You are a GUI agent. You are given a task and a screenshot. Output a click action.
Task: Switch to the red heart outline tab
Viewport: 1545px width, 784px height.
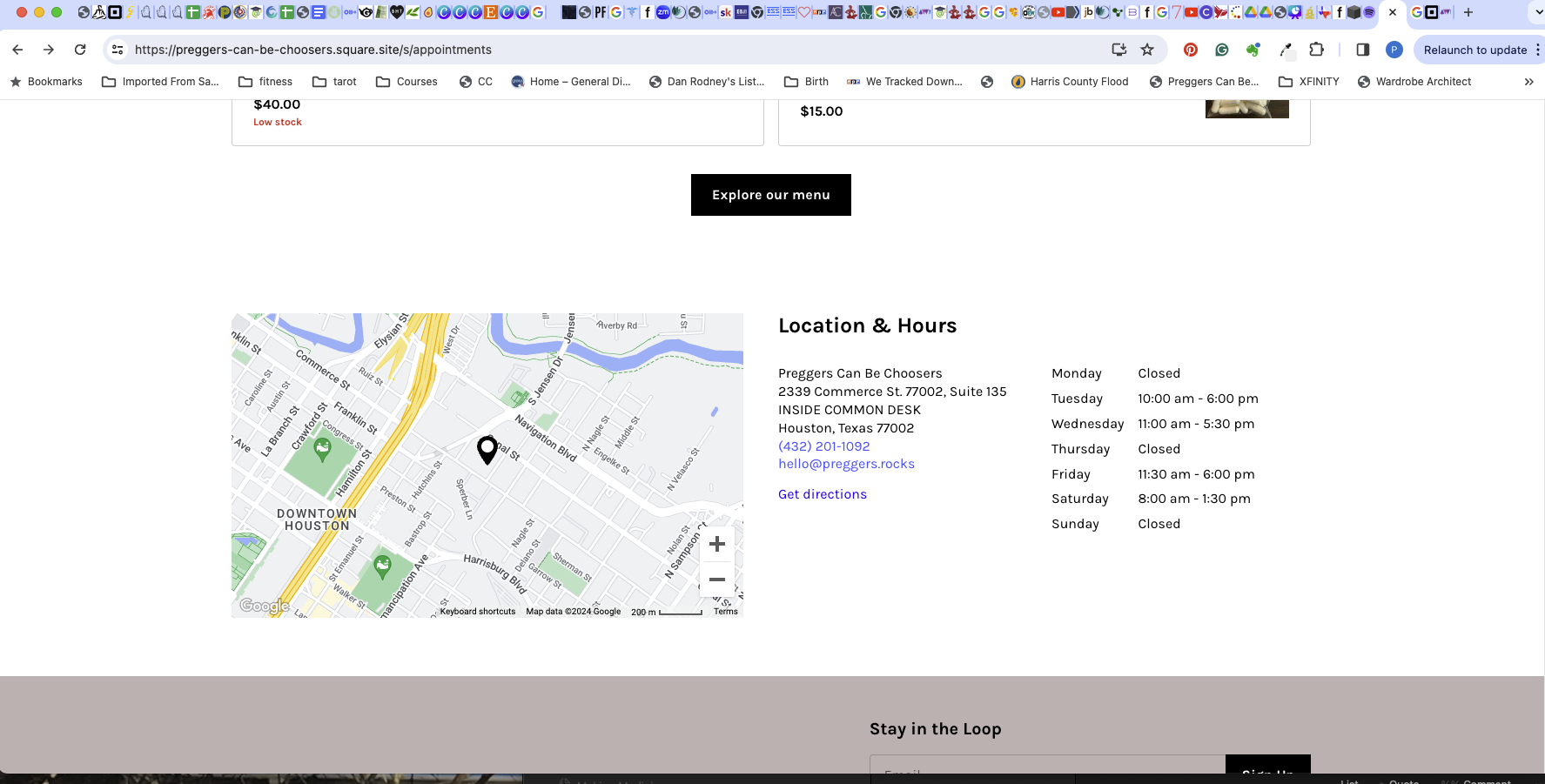(803, 12)
